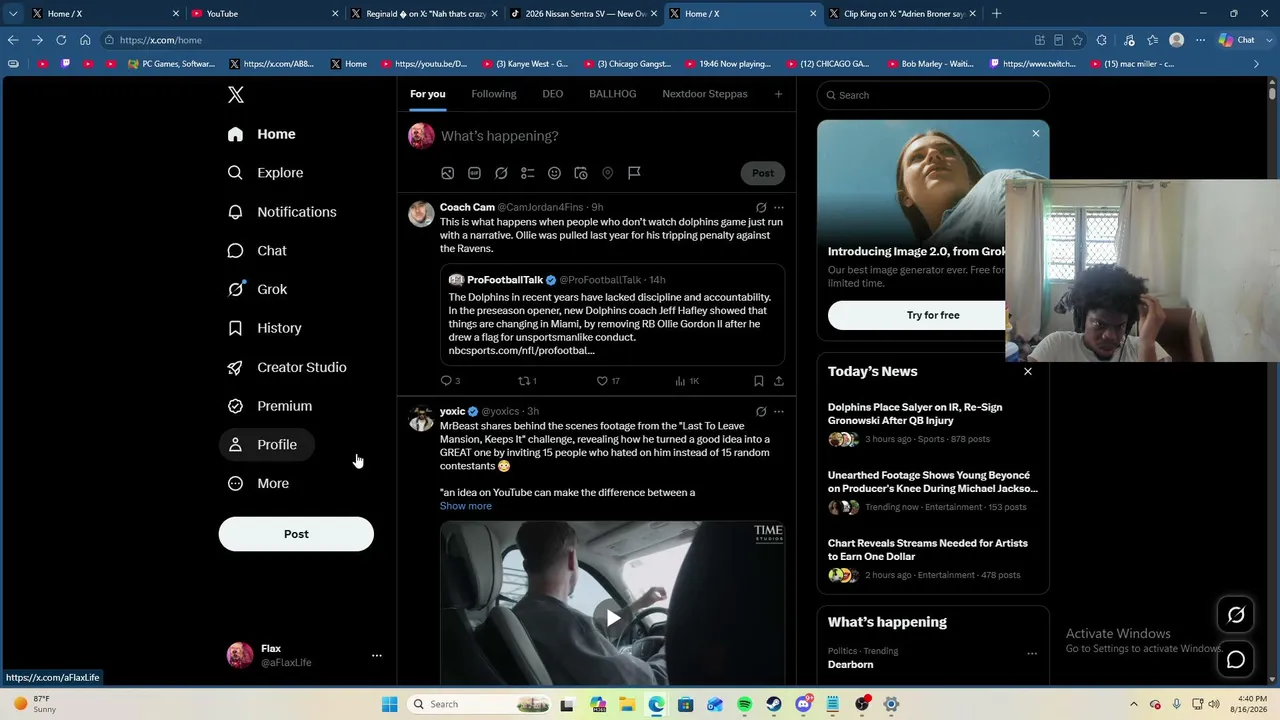Image resolution: width=1280 pixels, height=720 pixels.
Task: Repost Coach Cam's post
Action: [527, 381]
